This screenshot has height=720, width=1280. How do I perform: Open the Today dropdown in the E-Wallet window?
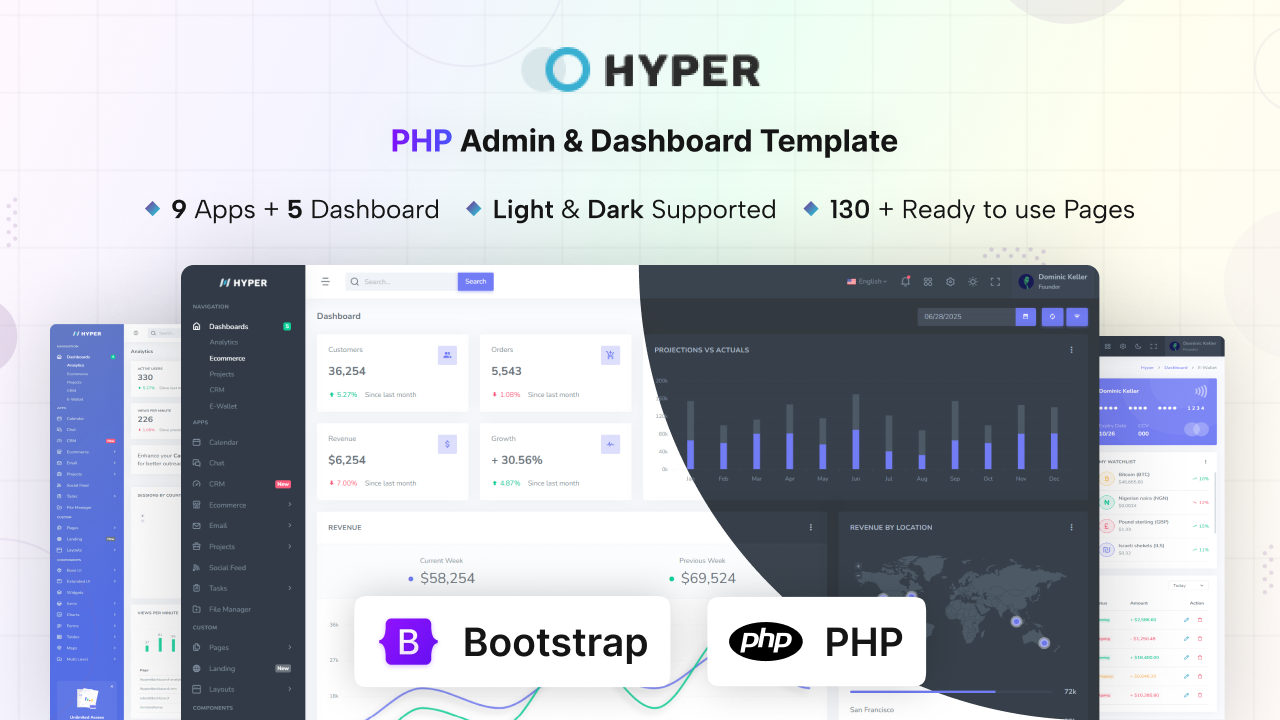pos(1189,585)
